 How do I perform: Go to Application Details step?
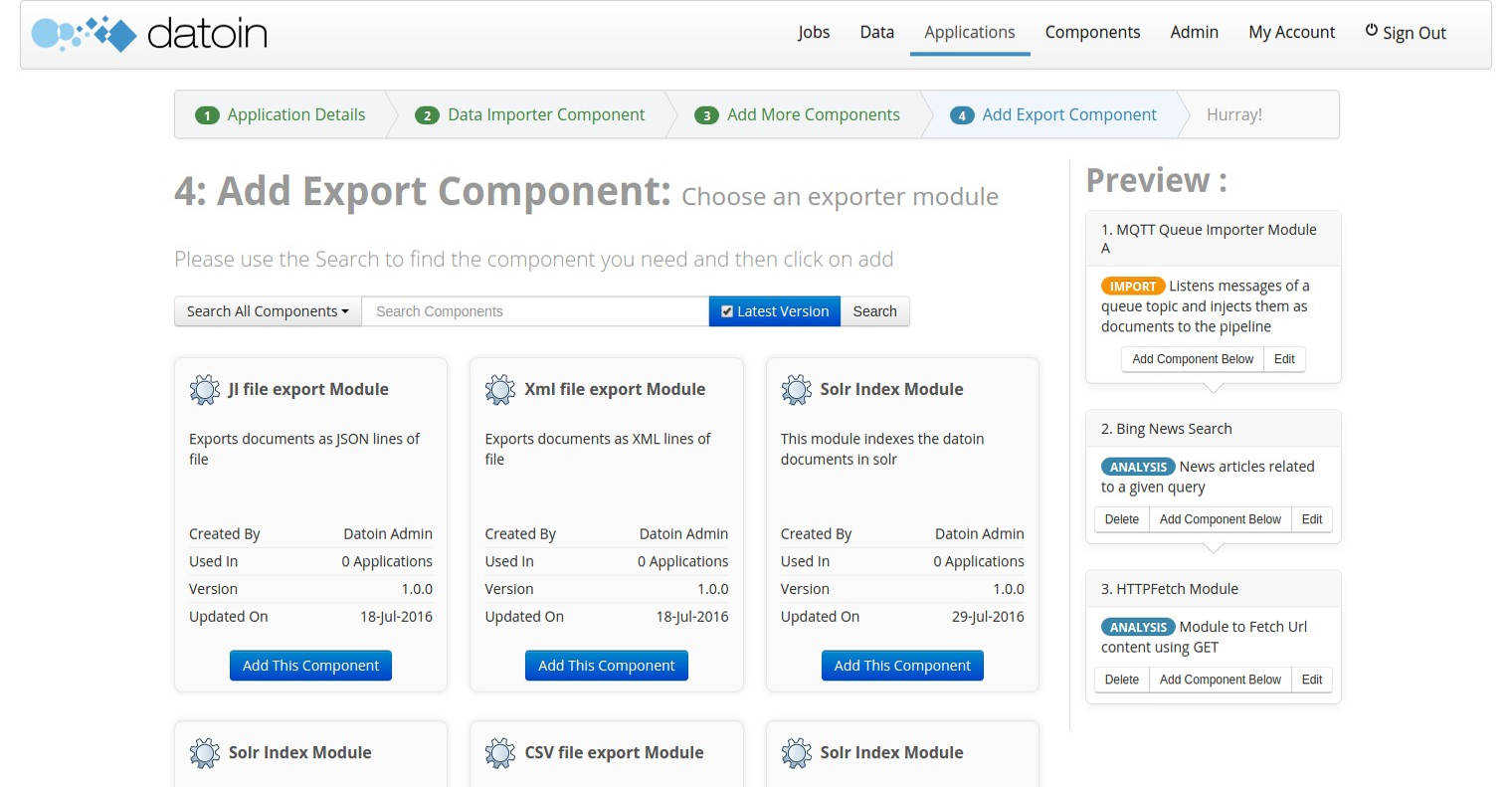296,114
